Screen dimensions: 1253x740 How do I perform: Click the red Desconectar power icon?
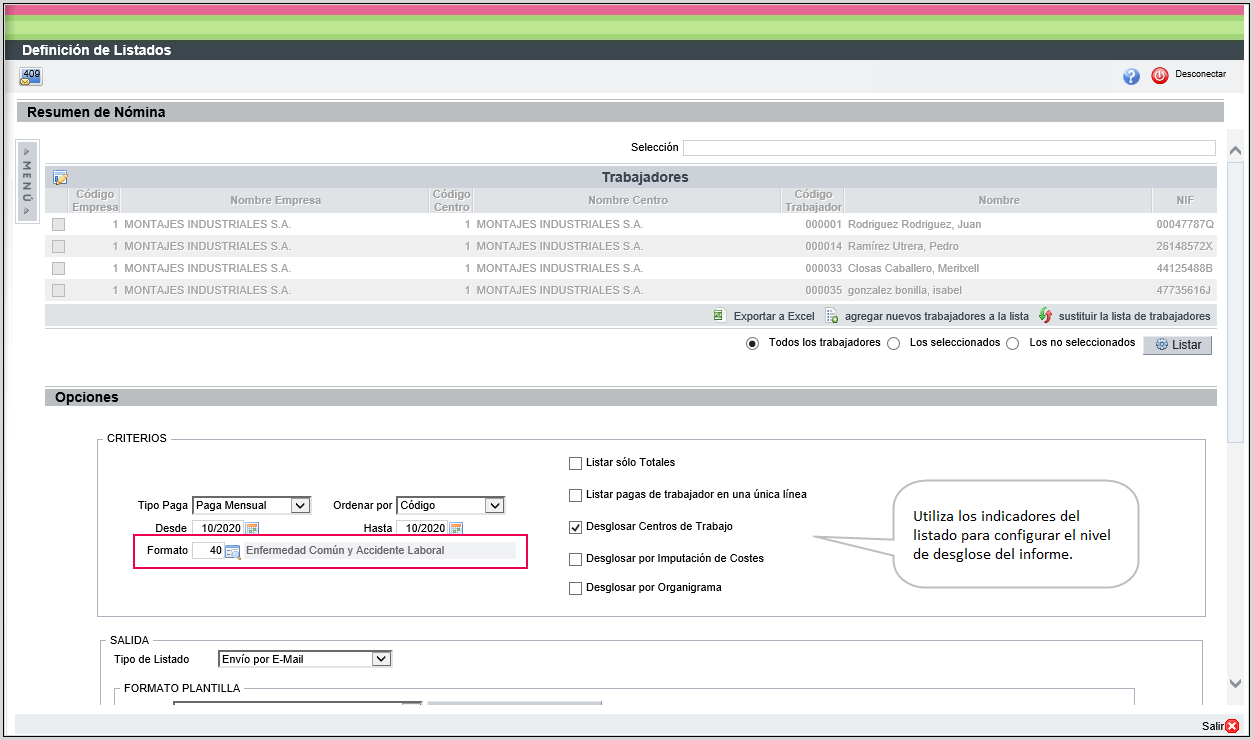[x=1160, y=75]
